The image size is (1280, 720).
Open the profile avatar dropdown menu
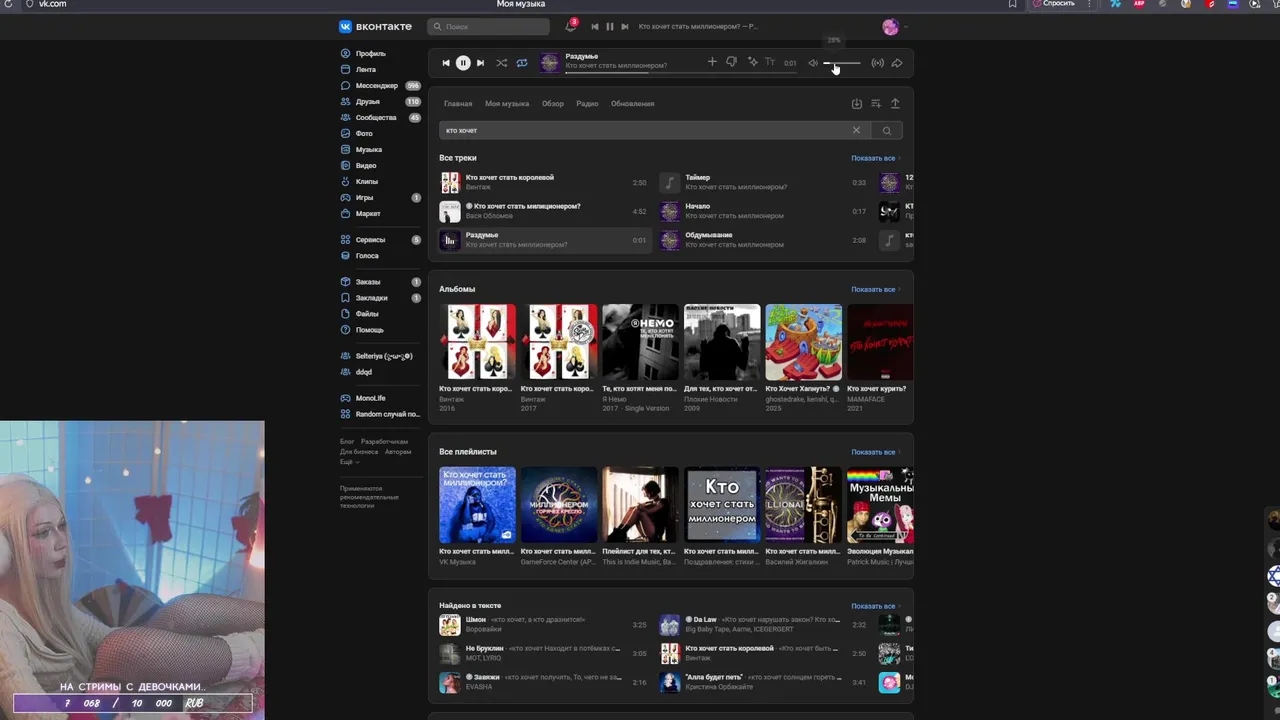pyautogui.click(x=894, y=27)
